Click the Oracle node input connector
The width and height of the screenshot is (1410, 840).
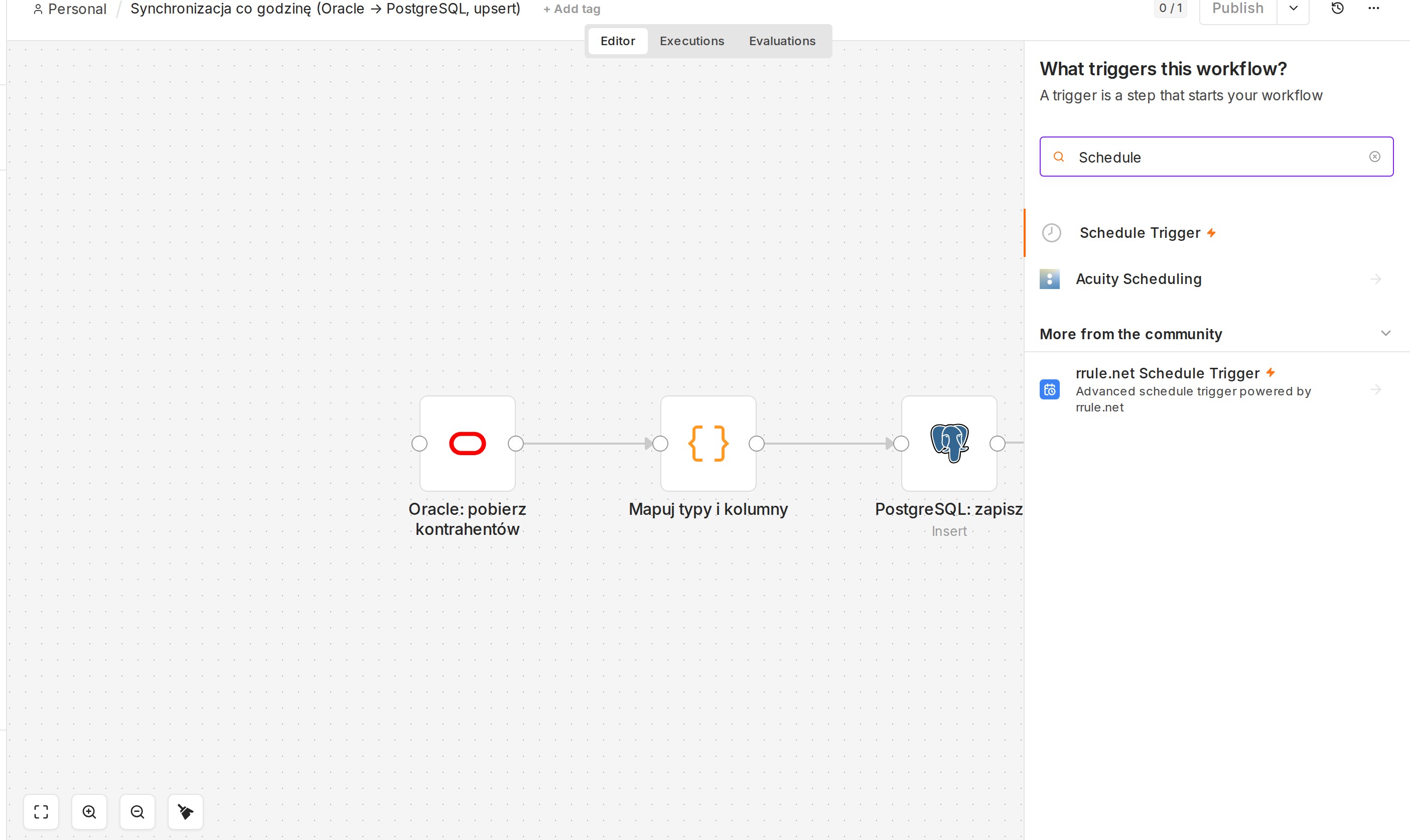(x=419, y=444)
